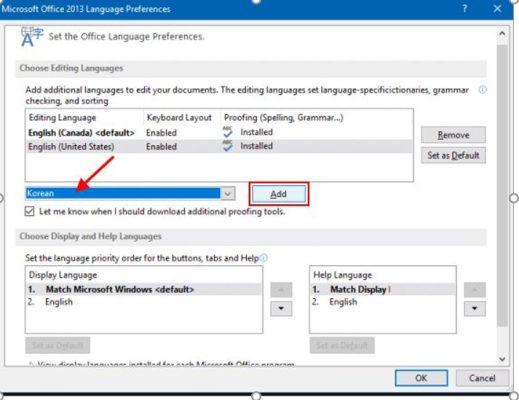Click the Help question mark in title bar

(x=465, y=9)
